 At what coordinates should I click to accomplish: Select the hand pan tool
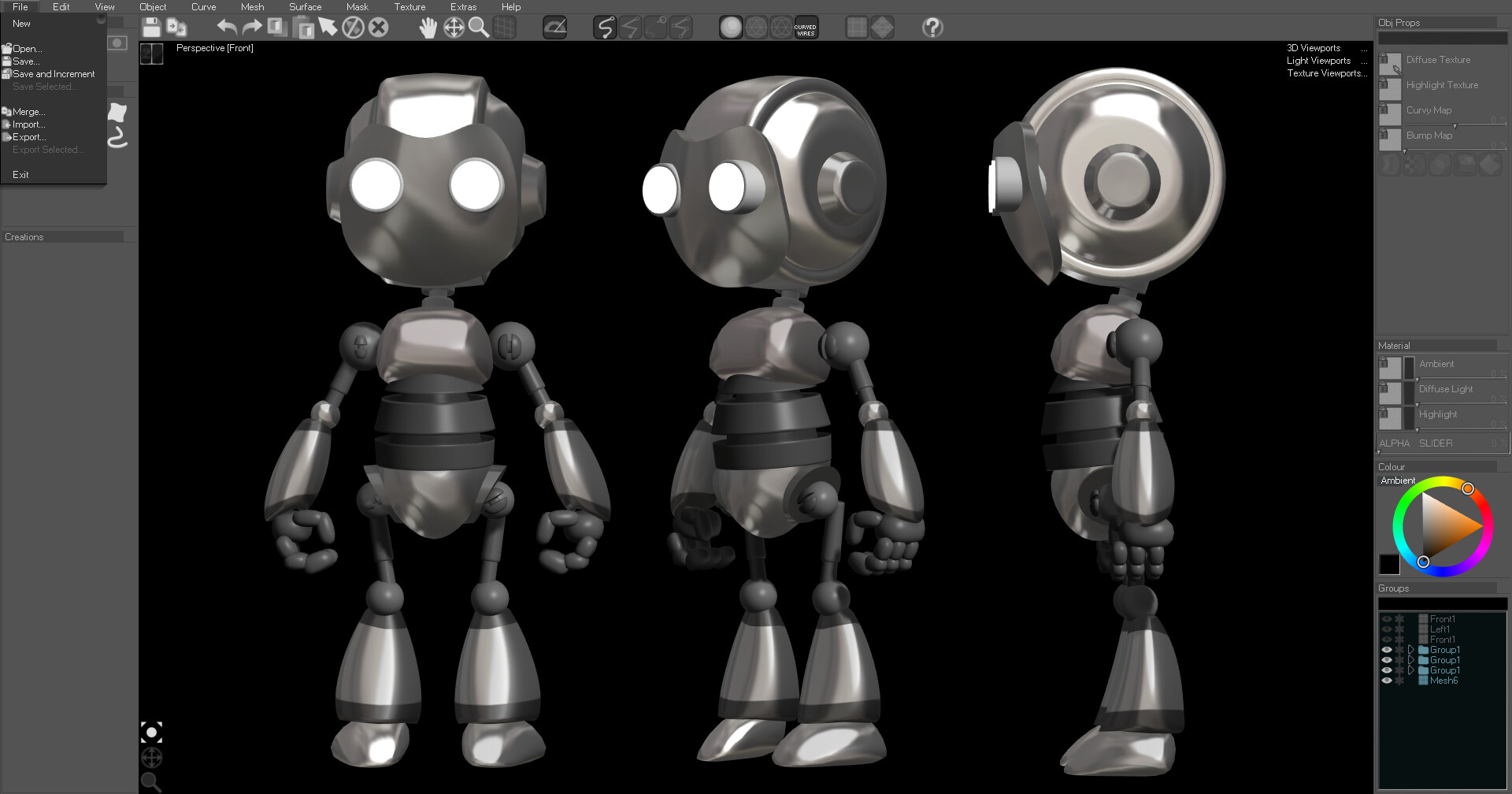(x=428, y=28)
